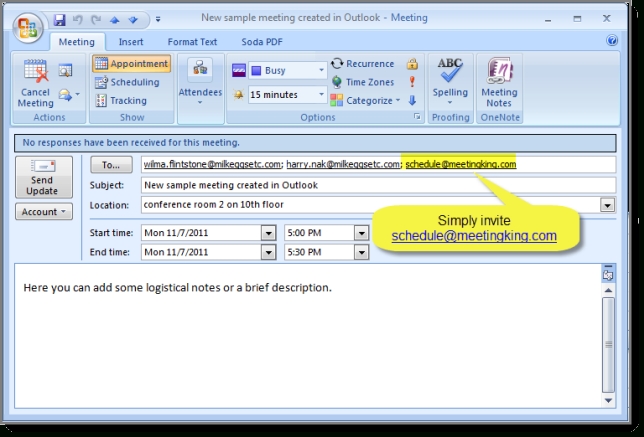The image size is (644, 437).
Task: Save the meeting with the floppy icon
Action: point(60,20)
